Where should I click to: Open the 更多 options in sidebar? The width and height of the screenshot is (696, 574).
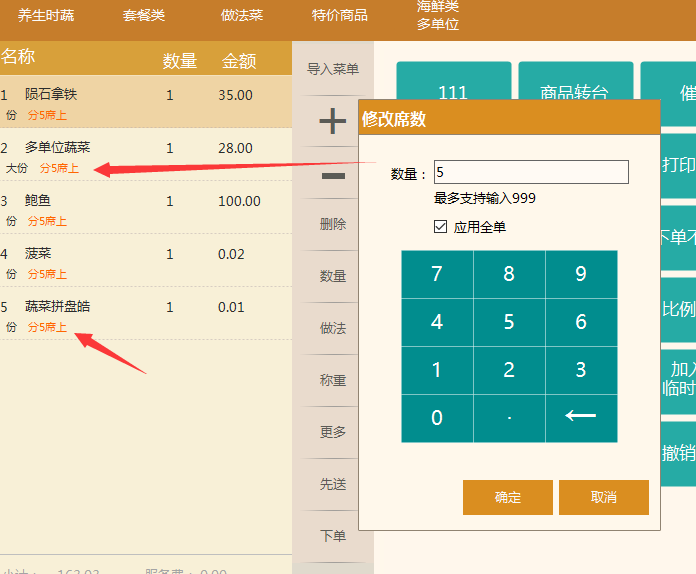pos(333,432)
